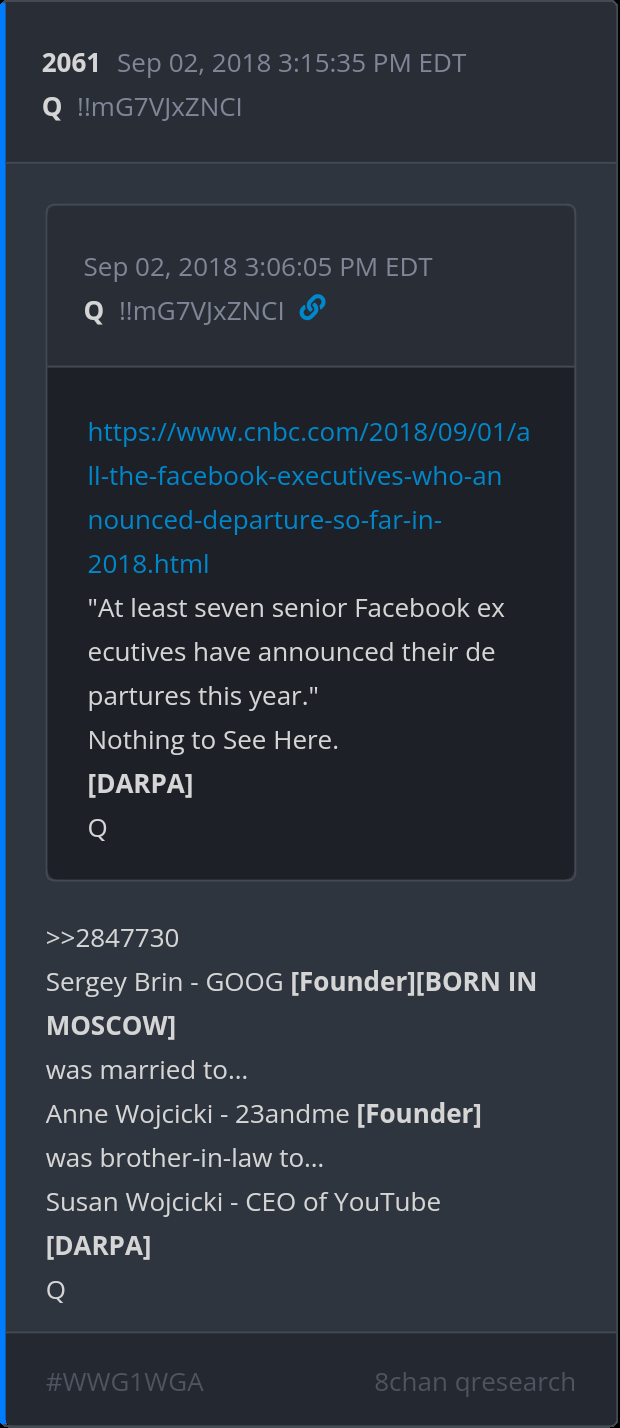Viewport: 620px width, 1428px height.
Task: Click the [DARPA] tag below "Nothing to See Here."
Action: pos(140,784)
